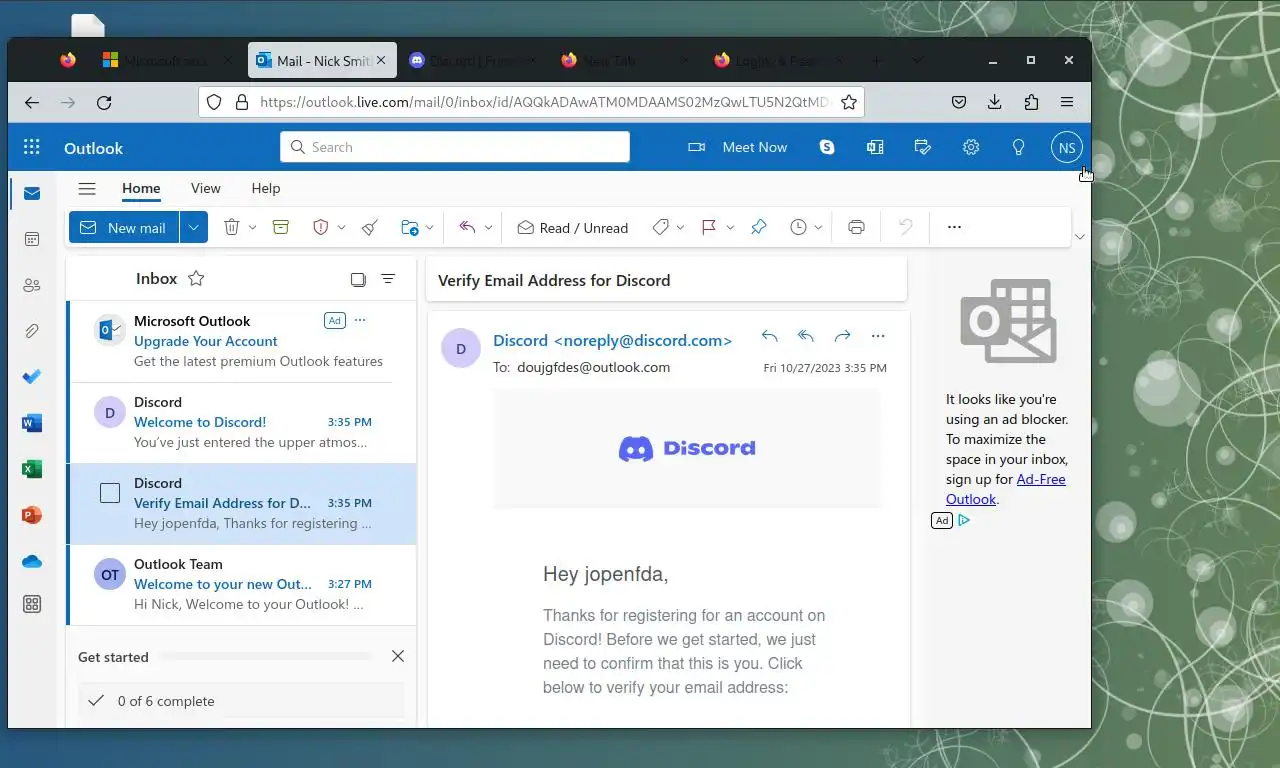Viewport: 1280px width, 768px height.
Task: Launch Excel from the sidebar
Action: click(32, 469)
